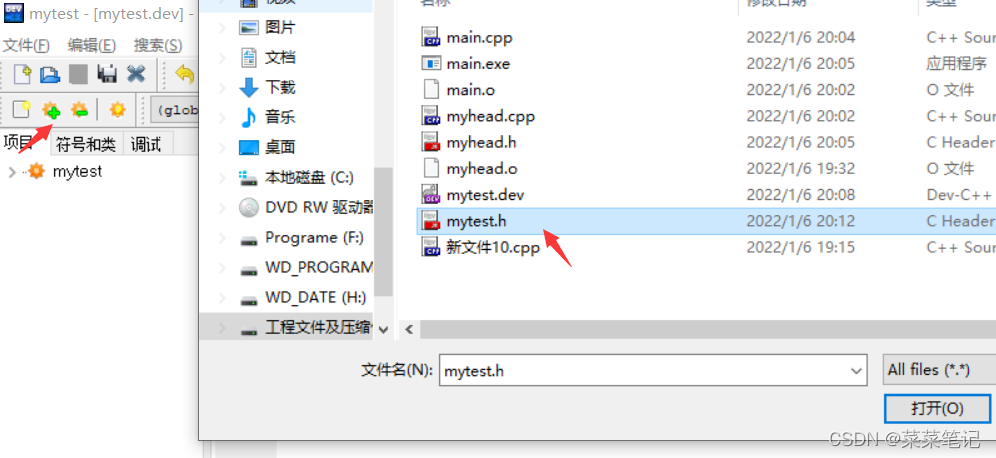The image size is (996, 458).
Task: Click the New project icon
Action: [22, 110]
